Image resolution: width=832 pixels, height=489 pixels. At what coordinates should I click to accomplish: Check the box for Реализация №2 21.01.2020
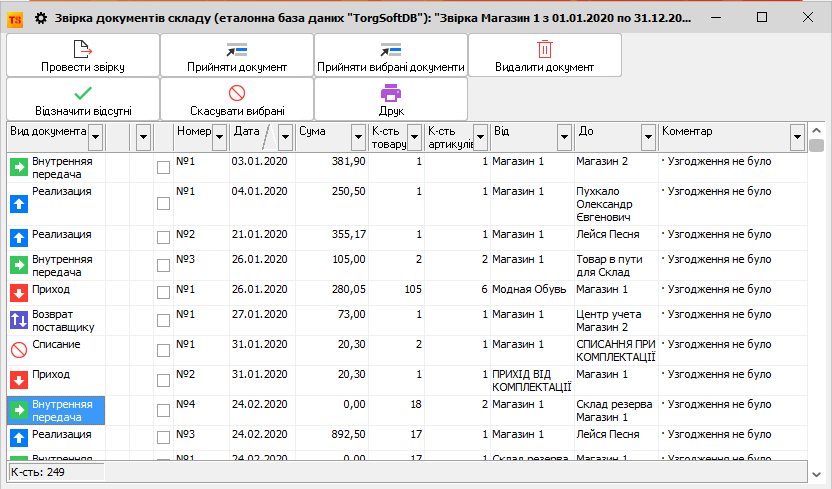click(163, 237)
